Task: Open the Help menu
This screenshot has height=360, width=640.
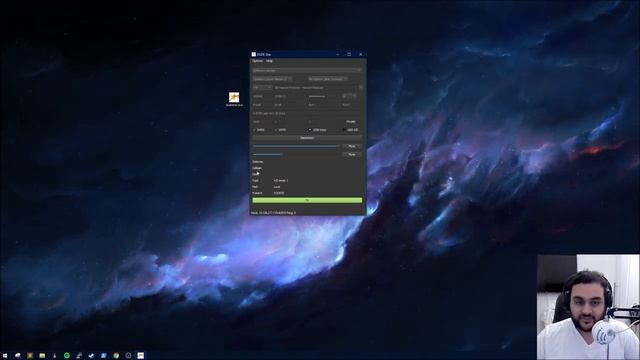Action: pos(269,61)
